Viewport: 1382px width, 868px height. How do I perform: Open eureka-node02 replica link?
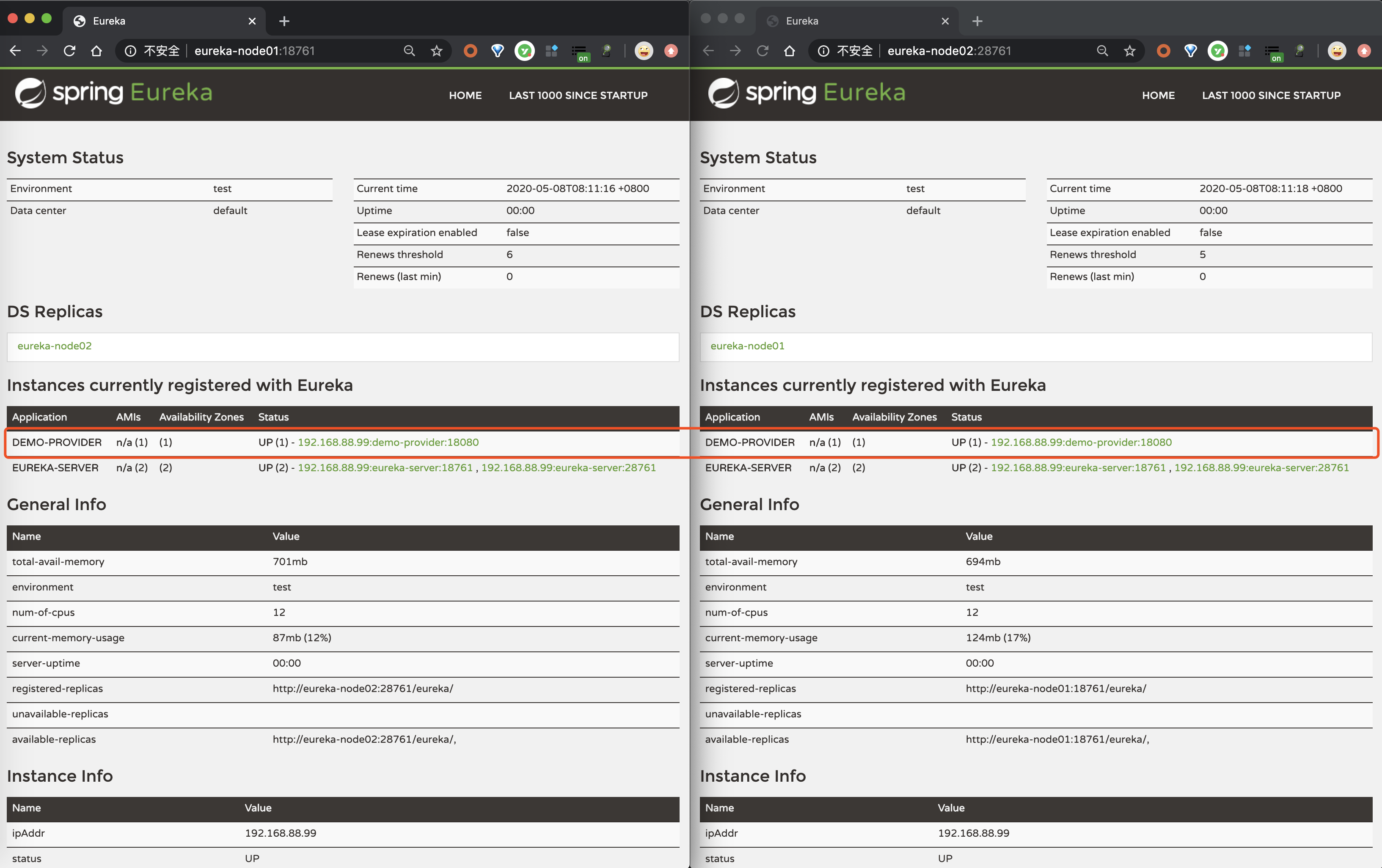click(55, 346)
